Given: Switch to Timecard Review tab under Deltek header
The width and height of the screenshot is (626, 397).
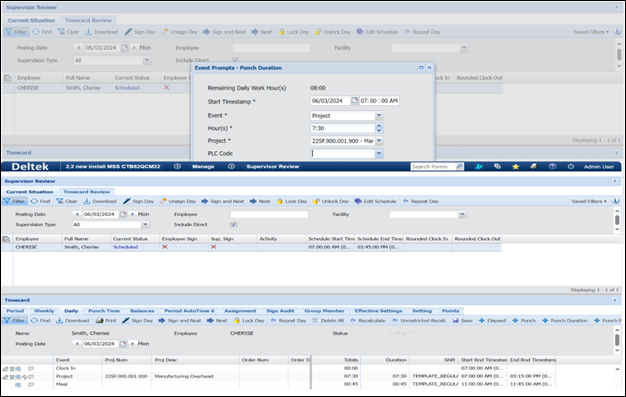Looking at the screenshot, I should 86,192.
